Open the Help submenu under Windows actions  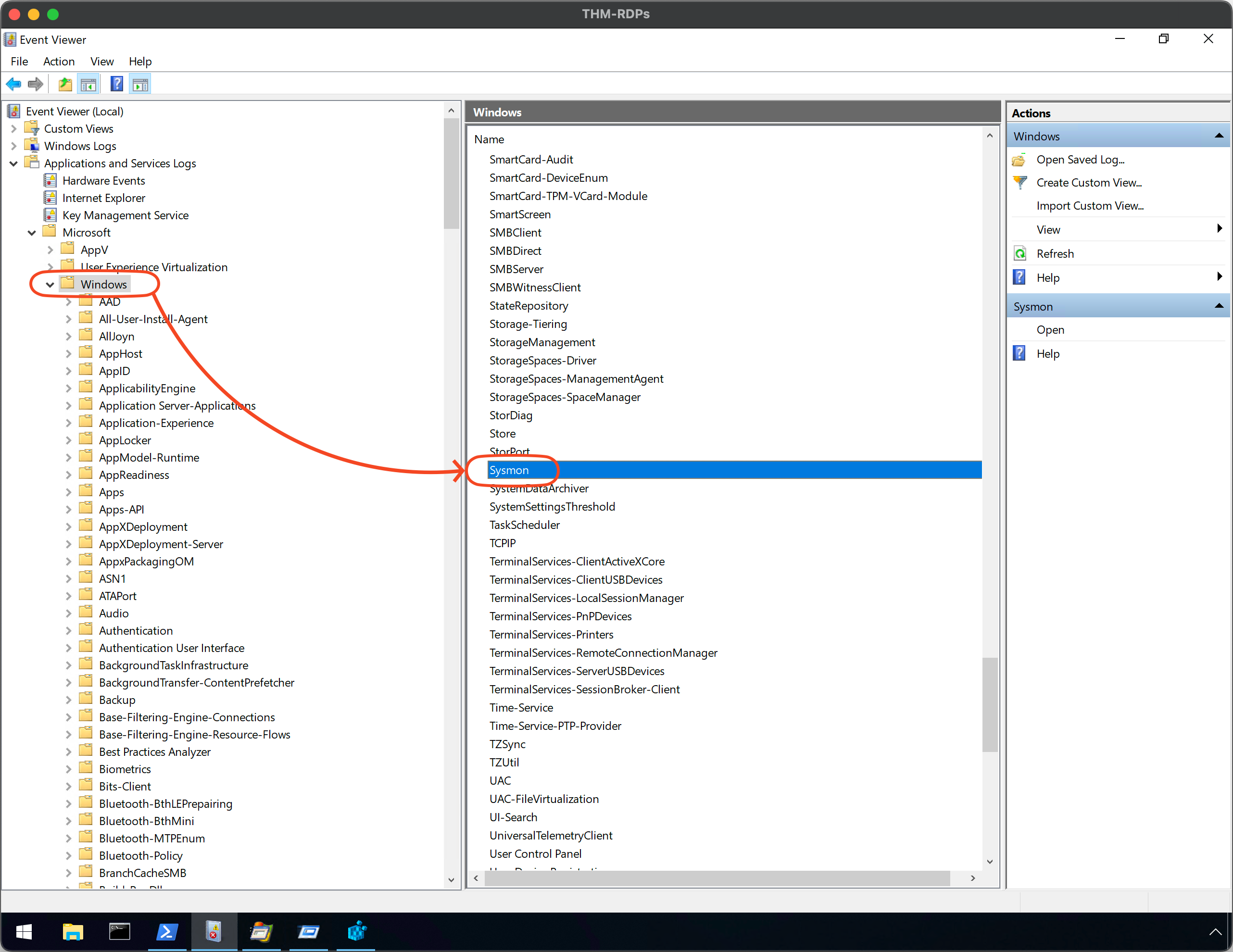click(x=1119, y=277)
